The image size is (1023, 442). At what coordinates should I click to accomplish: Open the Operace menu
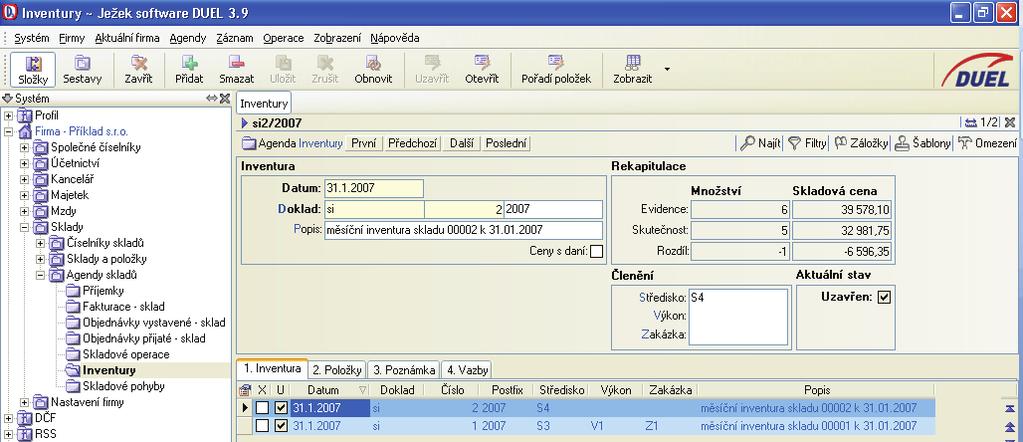pos(283,38)
